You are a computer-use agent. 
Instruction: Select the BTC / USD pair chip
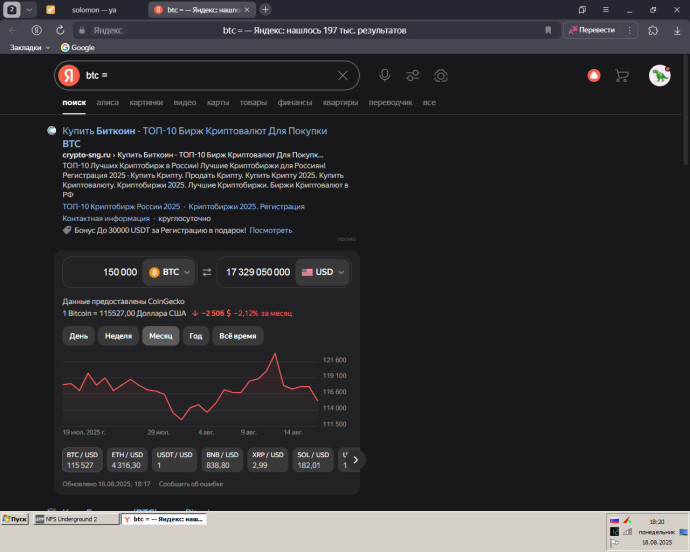[x=82, y=460]
